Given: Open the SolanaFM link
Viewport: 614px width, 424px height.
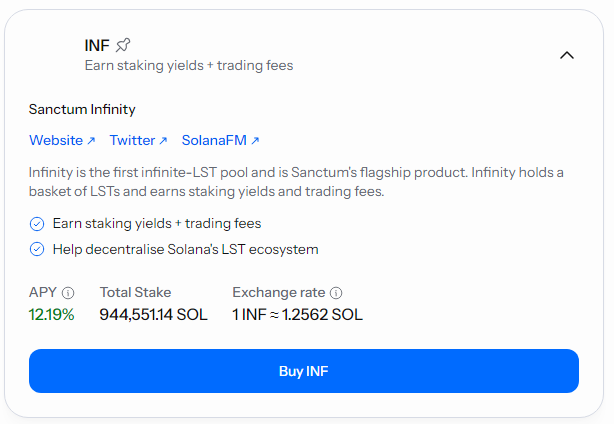Looking at the screenshot, I should [214, 141].
